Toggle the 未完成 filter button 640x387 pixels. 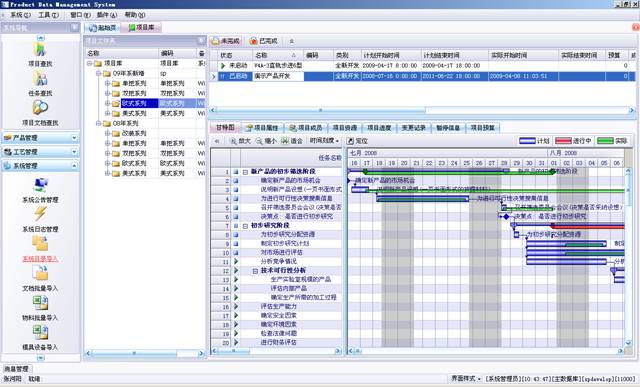(x=225, y=41)
